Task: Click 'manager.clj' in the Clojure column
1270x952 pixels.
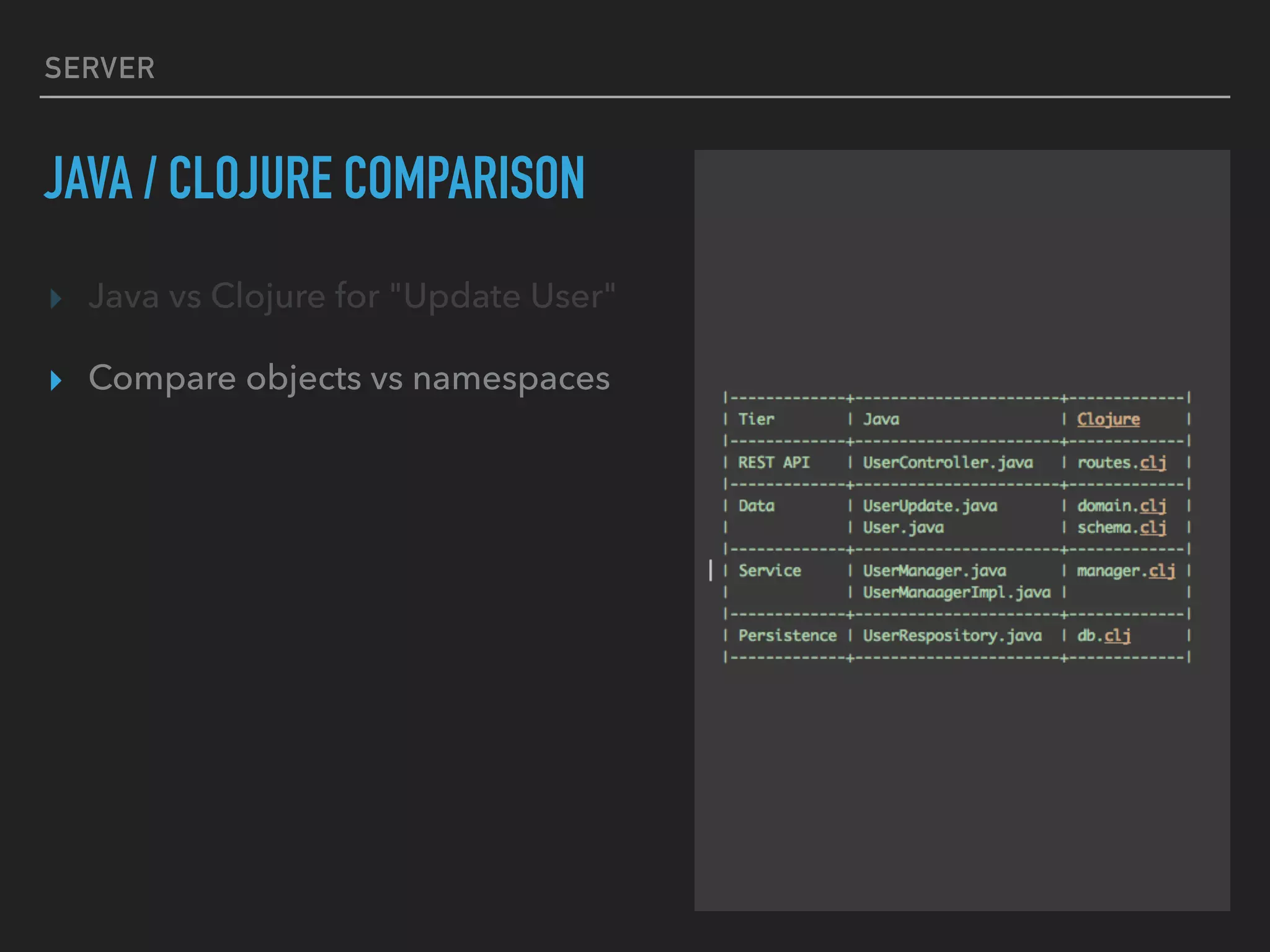Action: pos(1126,571)
